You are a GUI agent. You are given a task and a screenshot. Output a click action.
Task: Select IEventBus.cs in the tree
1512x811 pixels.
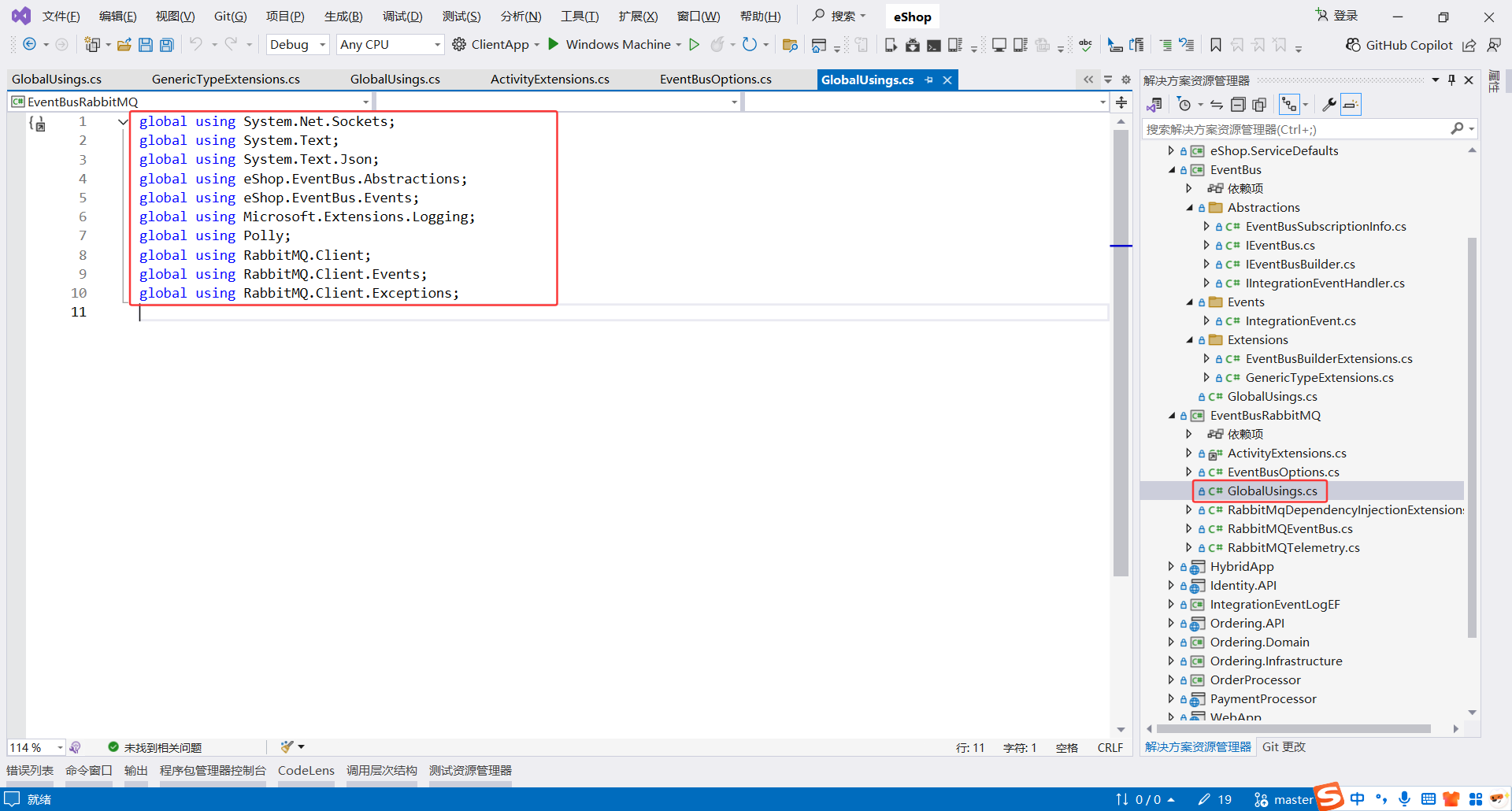[1280, 245]
